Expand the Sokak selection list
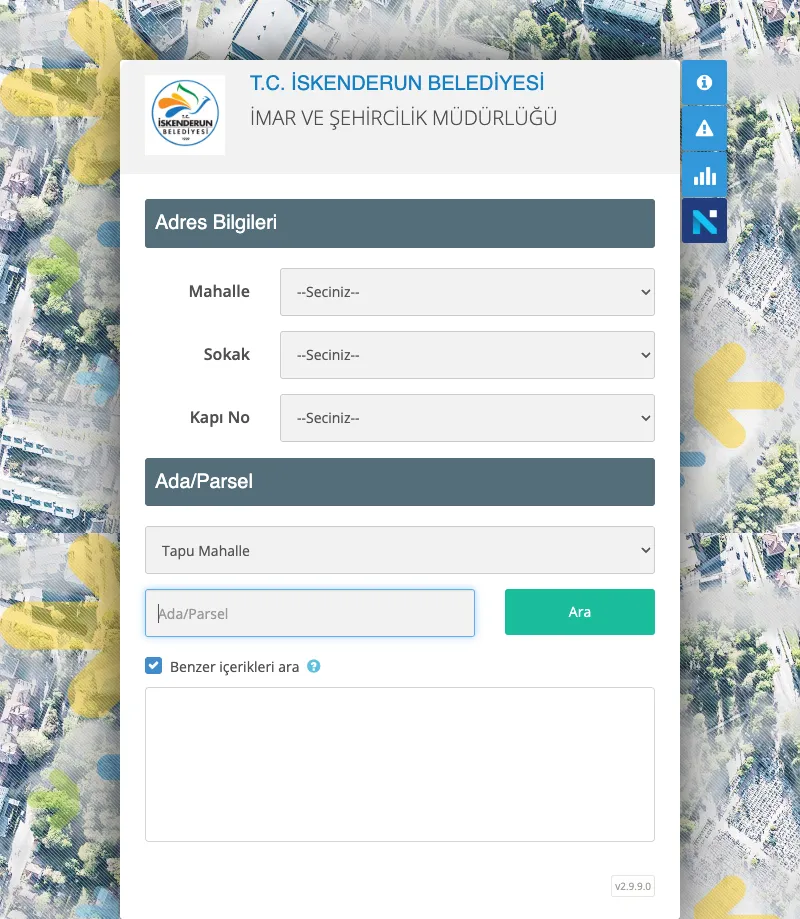The image size is (800, 919). click(x=467, y=355)
